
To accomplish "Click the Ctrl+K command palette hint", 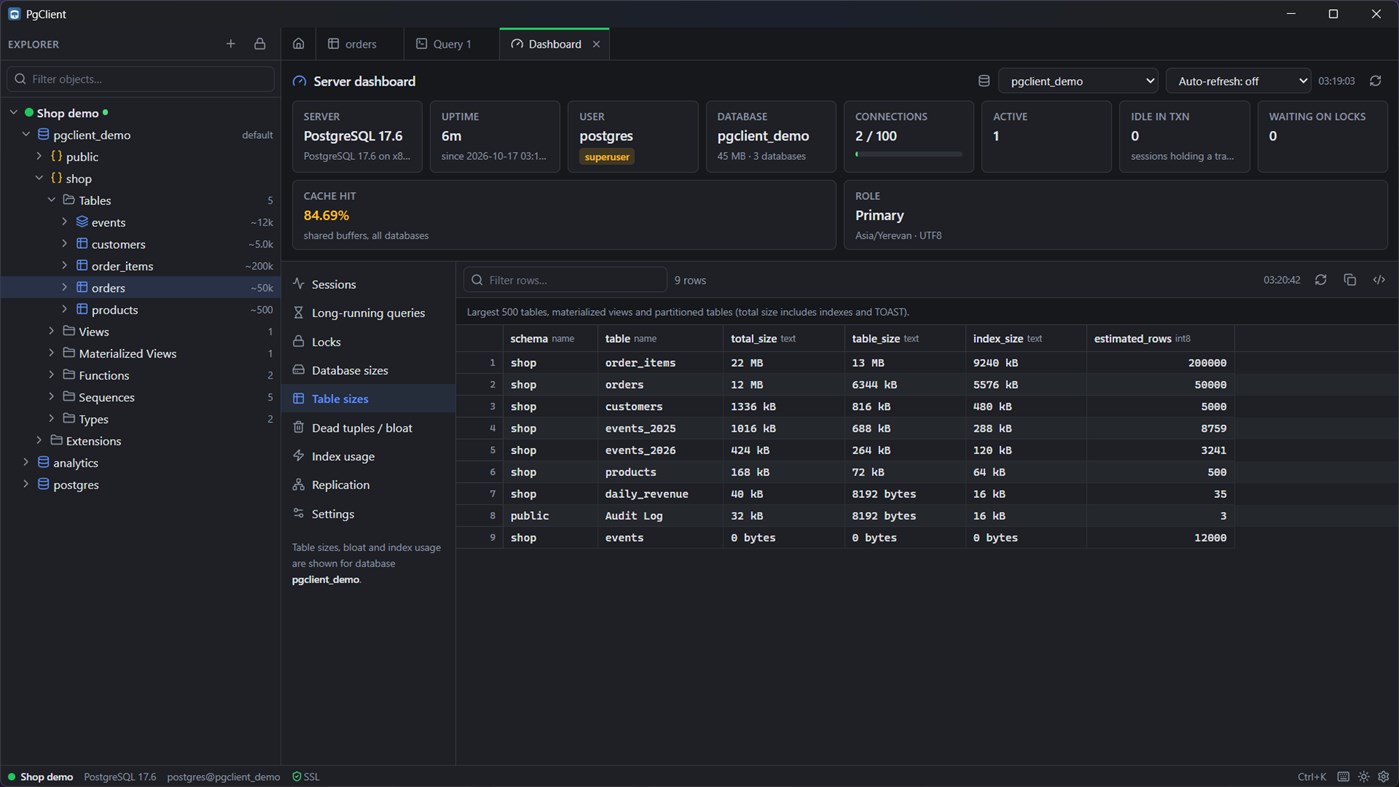I will (1312, 777).
